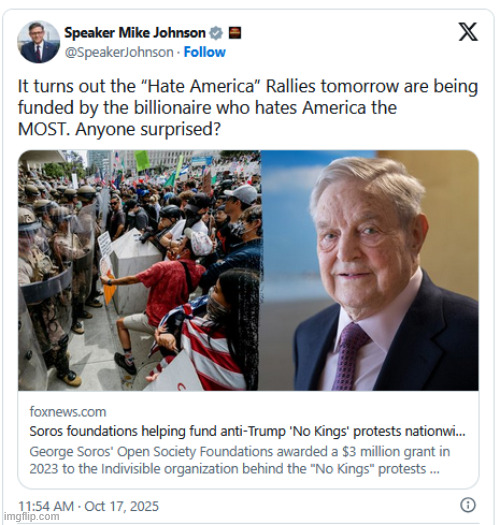This screenshot has height=525, width=500.
Task: Open the Speaker Mike Johnson display name
Action: point(135,33)
